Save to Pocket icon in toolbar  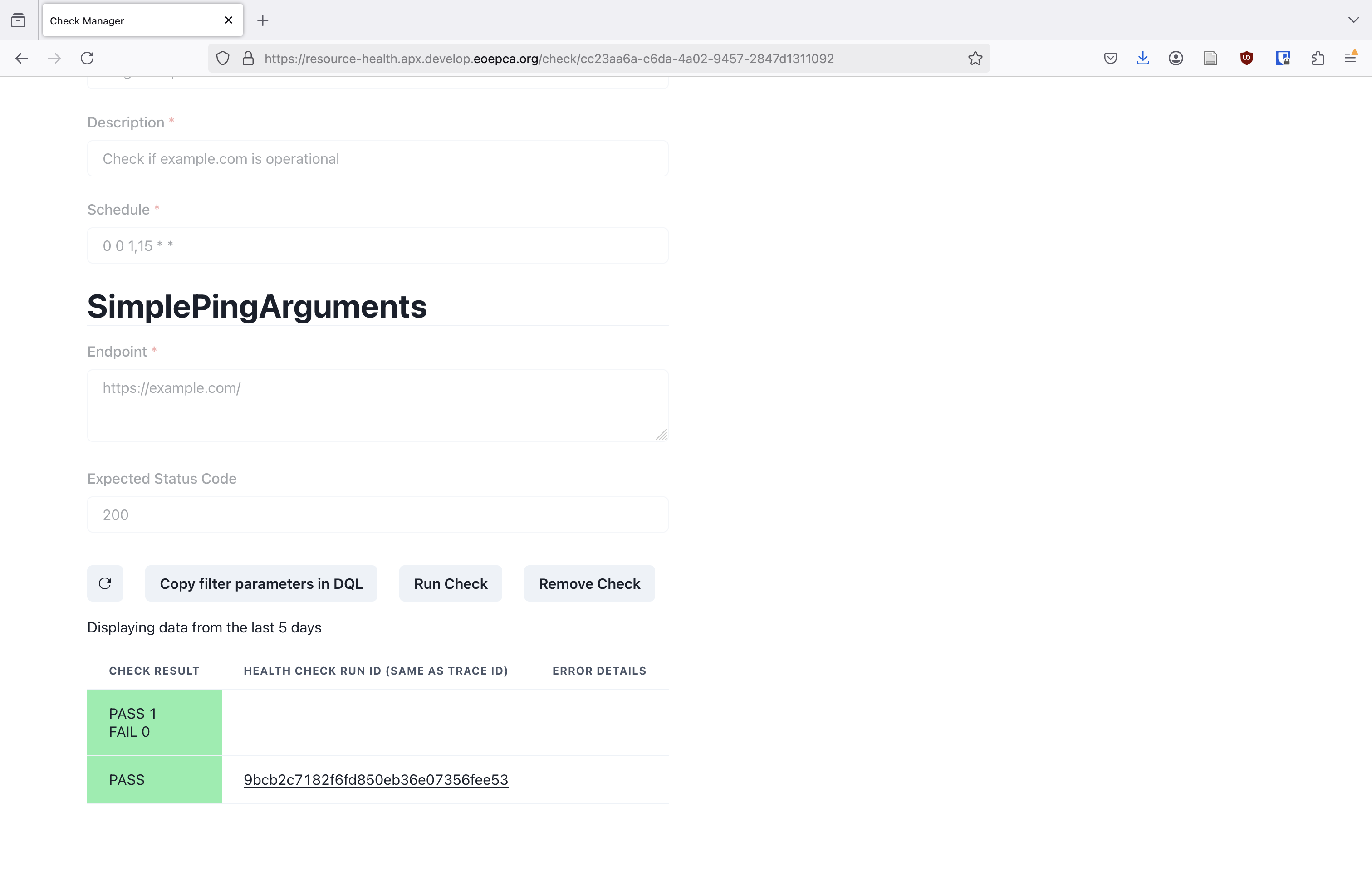(1110, 58)
